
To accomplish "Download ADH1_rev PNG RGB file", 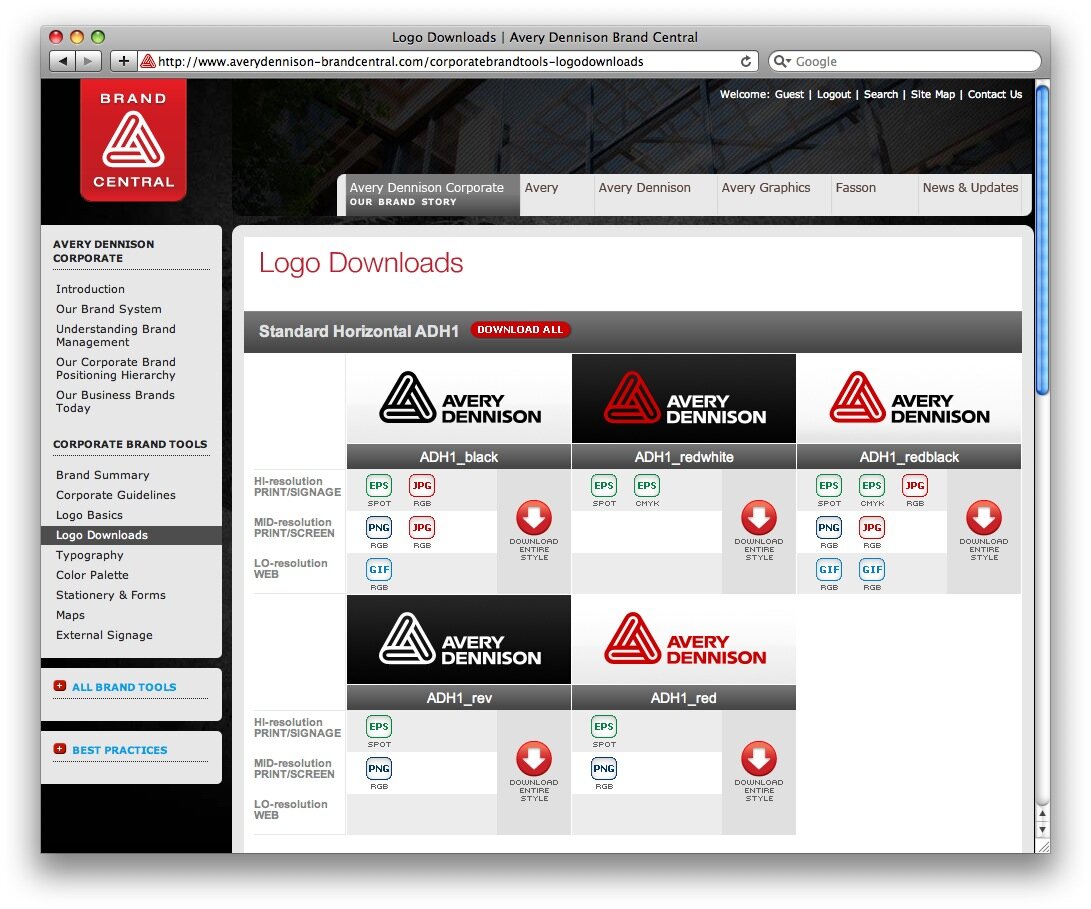I will pos(379,768).
